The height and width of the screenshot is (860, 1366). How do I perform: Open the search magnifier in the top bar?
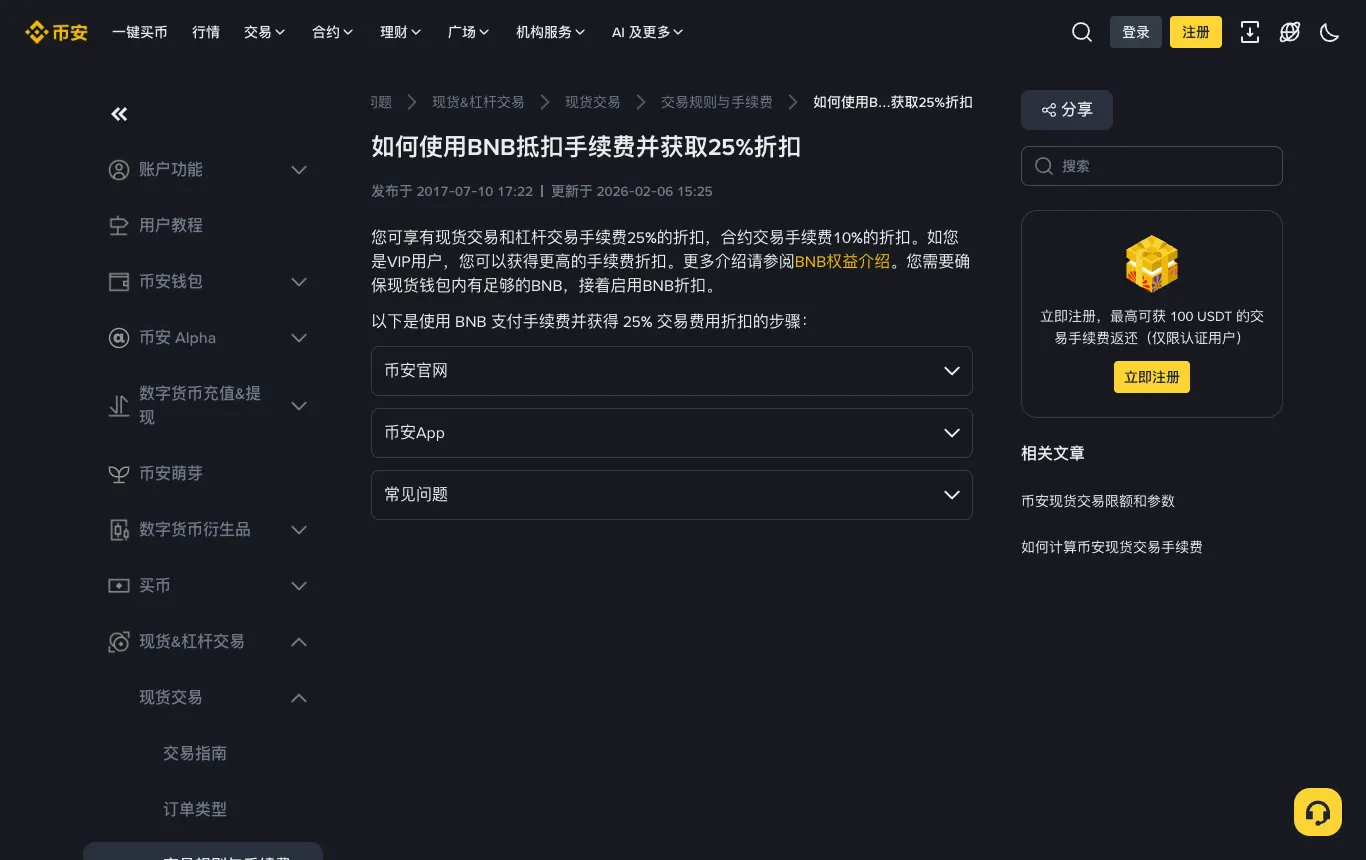tap(1082, 32)
